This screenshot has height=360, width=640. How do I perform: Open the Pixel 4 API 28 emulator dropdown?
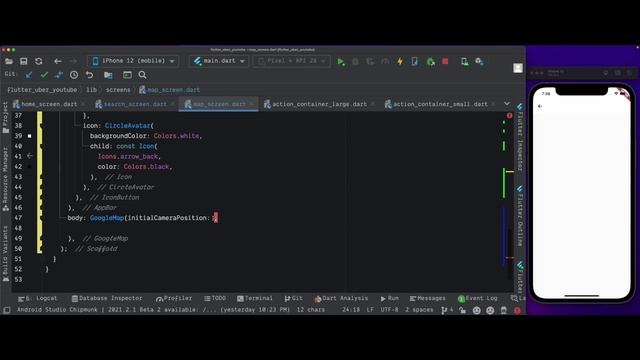click(291, 61)
